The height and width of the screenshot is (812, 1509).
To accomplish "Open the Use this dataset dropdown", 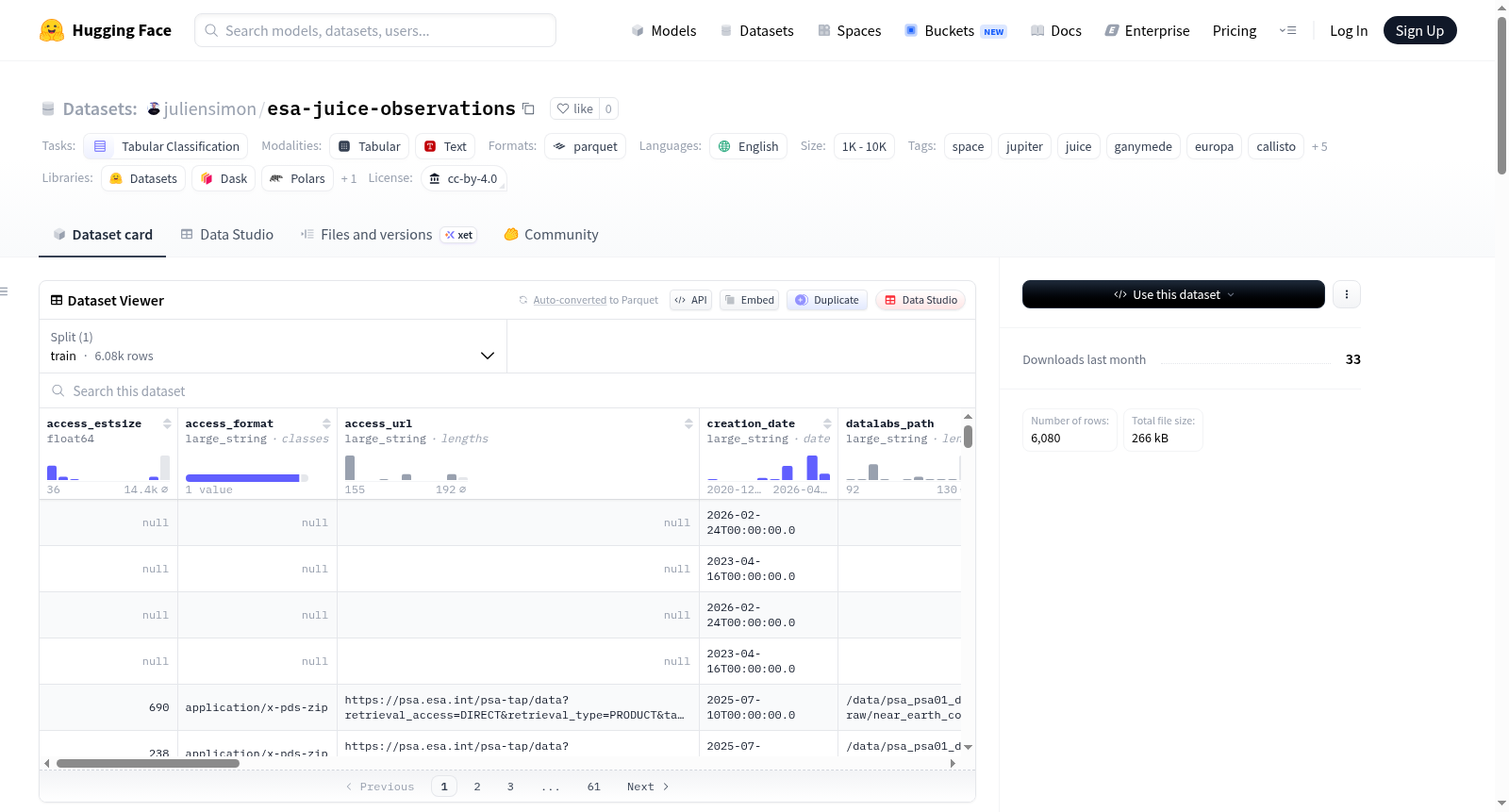I will (1173, 294).
